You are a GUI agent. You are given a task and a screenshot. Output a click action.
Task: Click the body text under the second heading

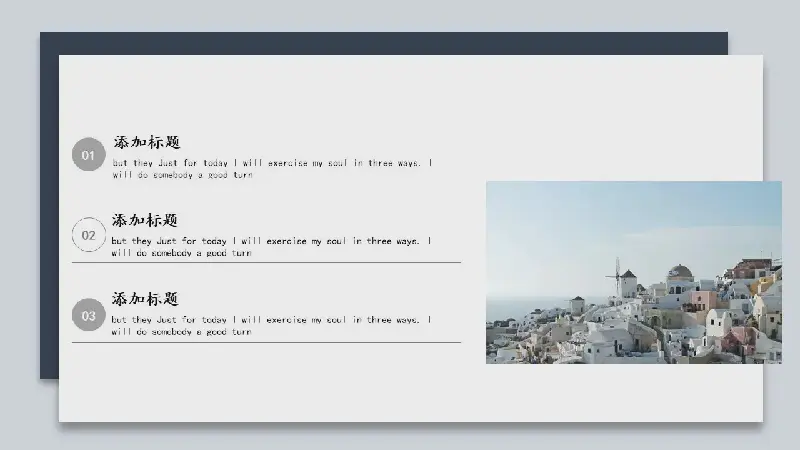tap(272, 246)
